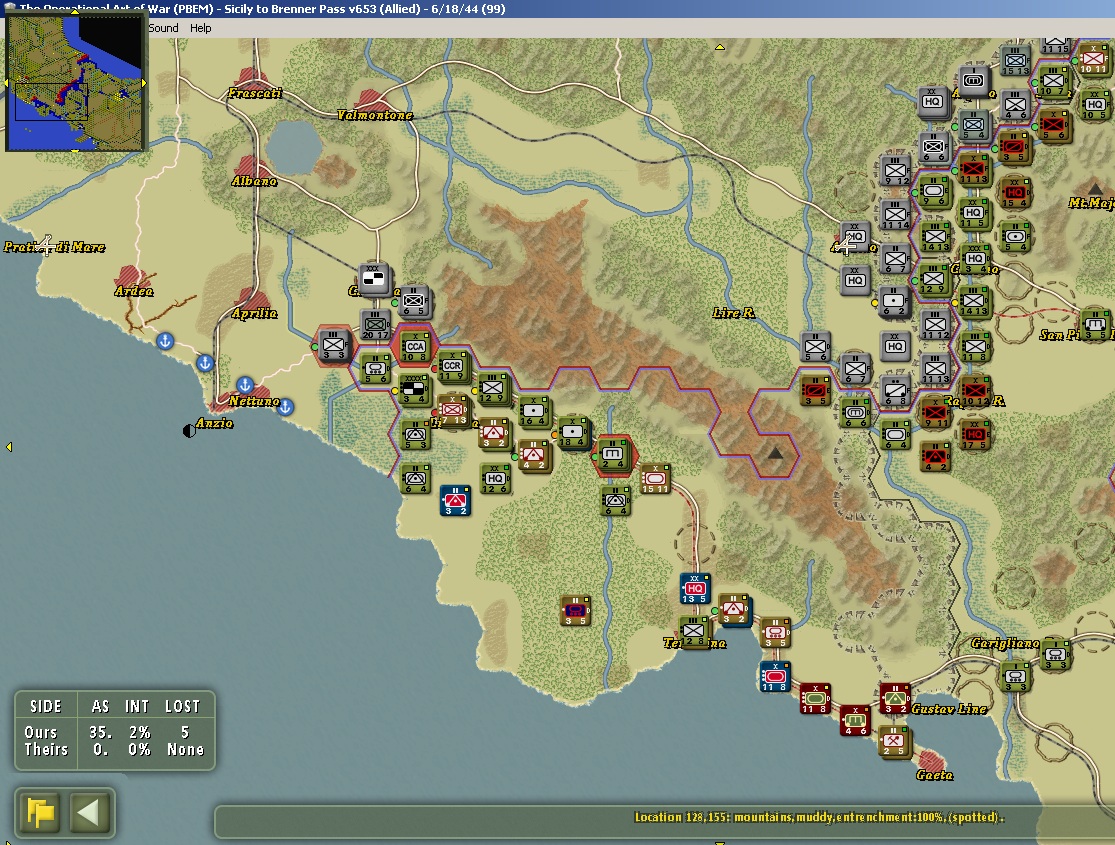
Task: Select the gray XXX corps unit near Aprilia
Action: point(373,279)
